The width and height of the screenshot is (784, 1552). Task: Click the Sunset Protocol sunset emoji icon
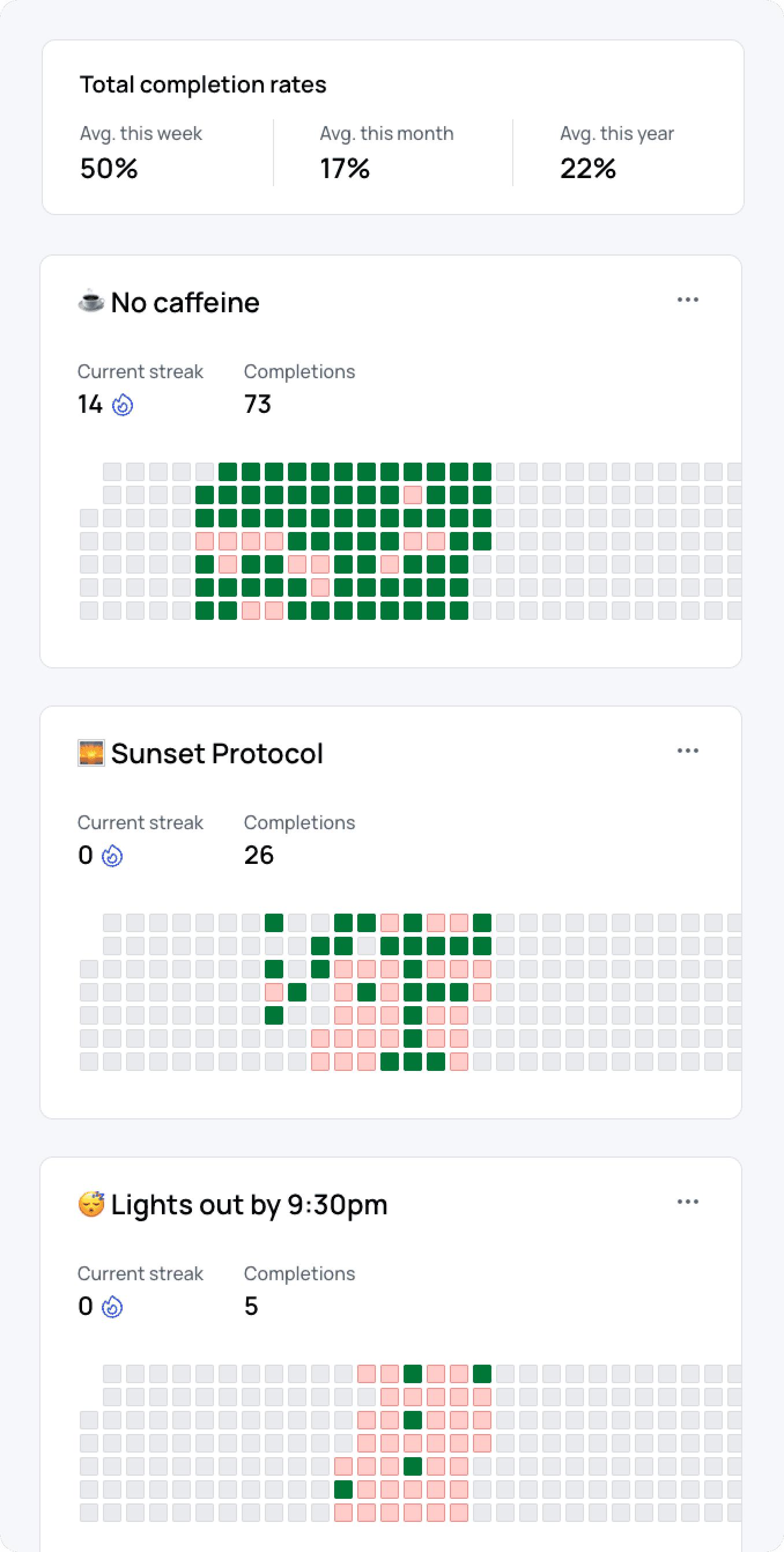pos(91,753)
